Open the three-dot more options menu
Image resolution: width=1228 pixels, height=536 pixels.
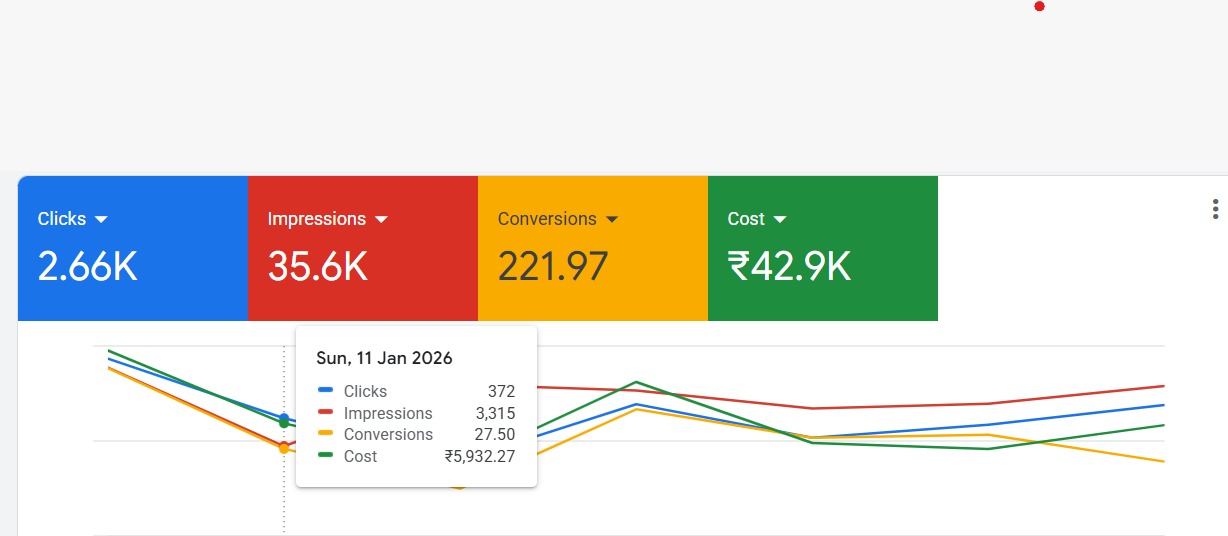(x=1215, y=209)
